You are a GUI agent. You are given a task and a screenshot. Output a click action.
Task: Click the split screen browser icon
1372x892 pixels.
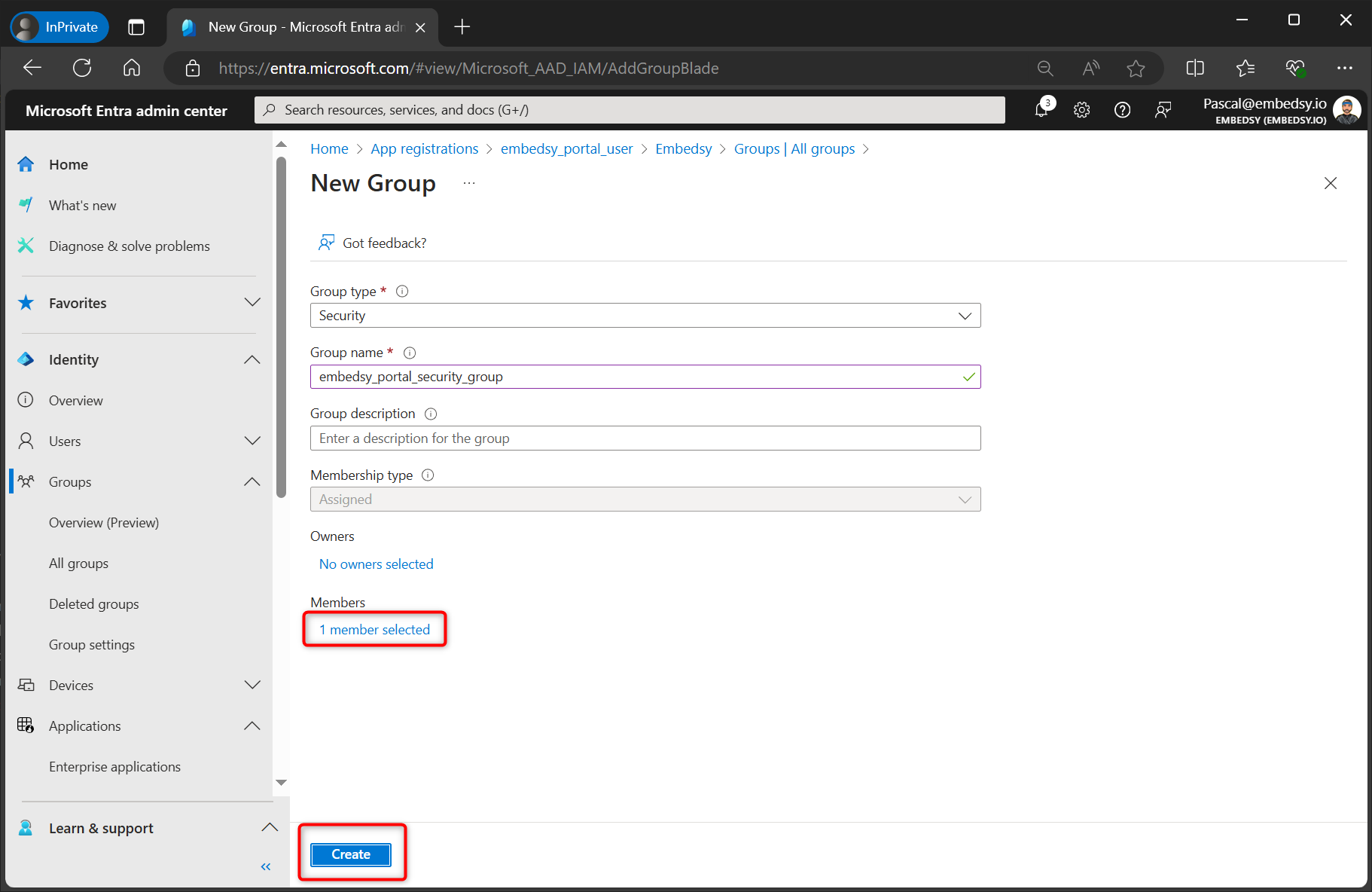tap(1195, 68)
